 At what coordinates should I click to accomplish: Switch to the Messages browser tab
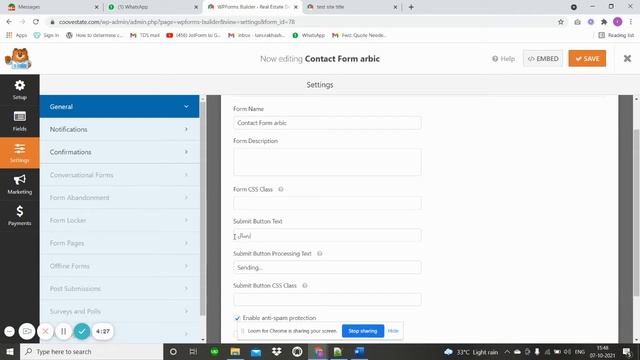point(53,7)
